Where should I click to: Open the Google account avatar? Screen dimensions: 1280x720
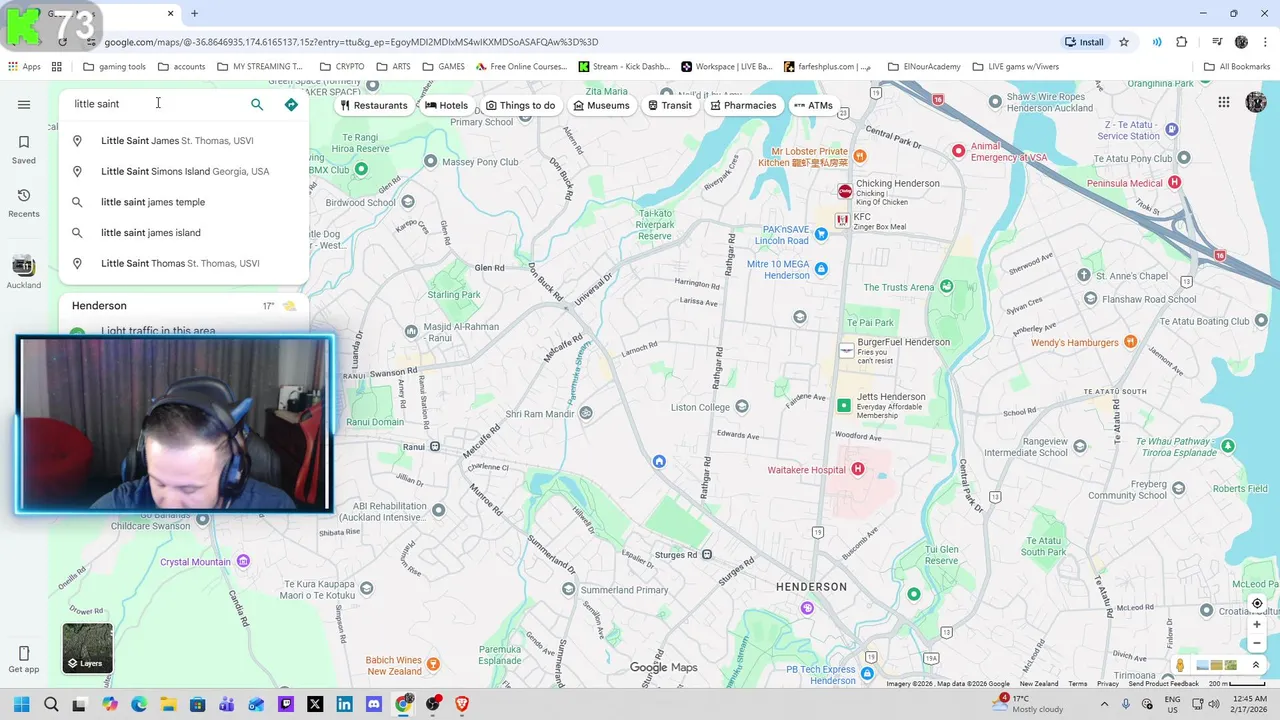1256,102
